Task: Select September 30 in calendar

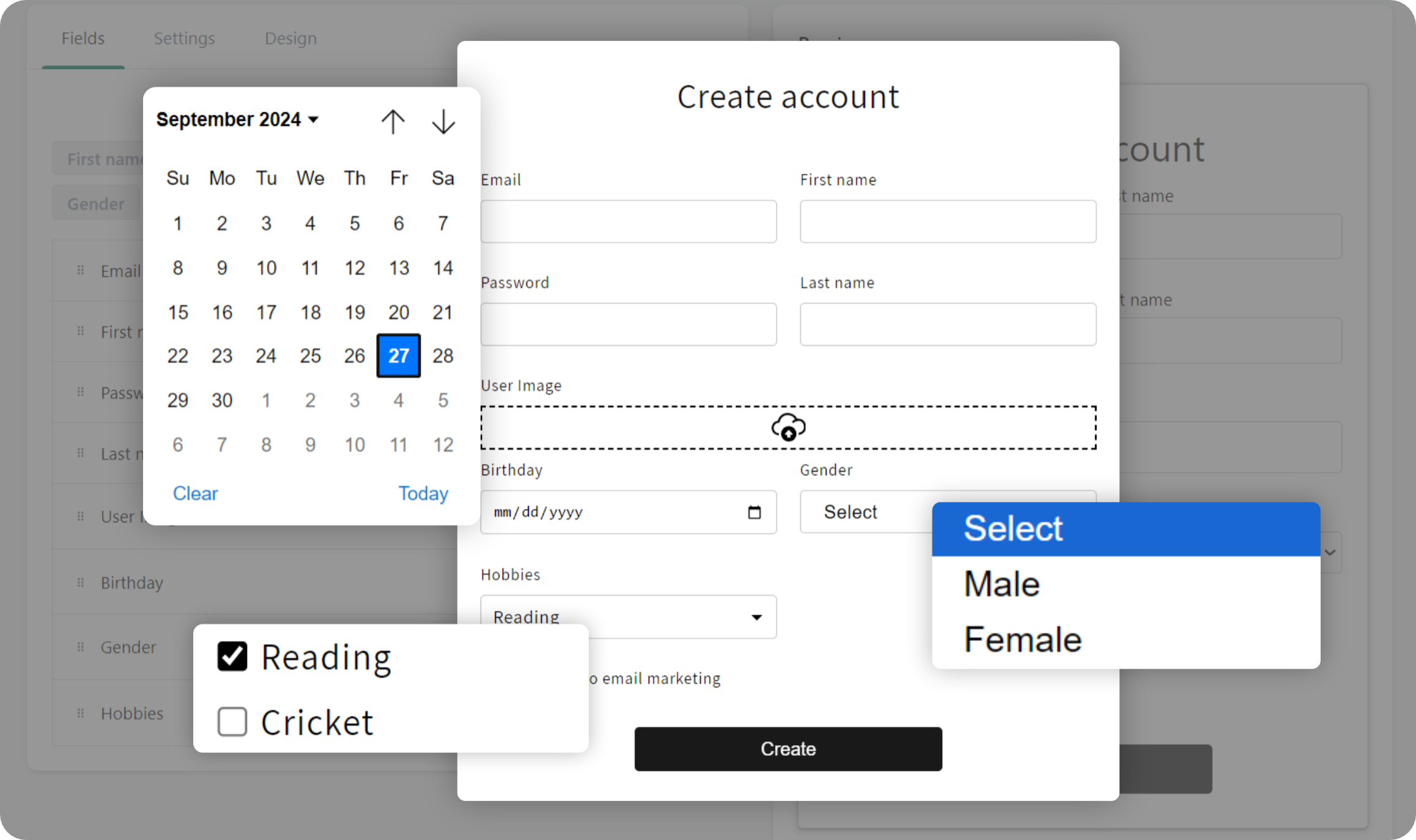Action: coord(222,400)
